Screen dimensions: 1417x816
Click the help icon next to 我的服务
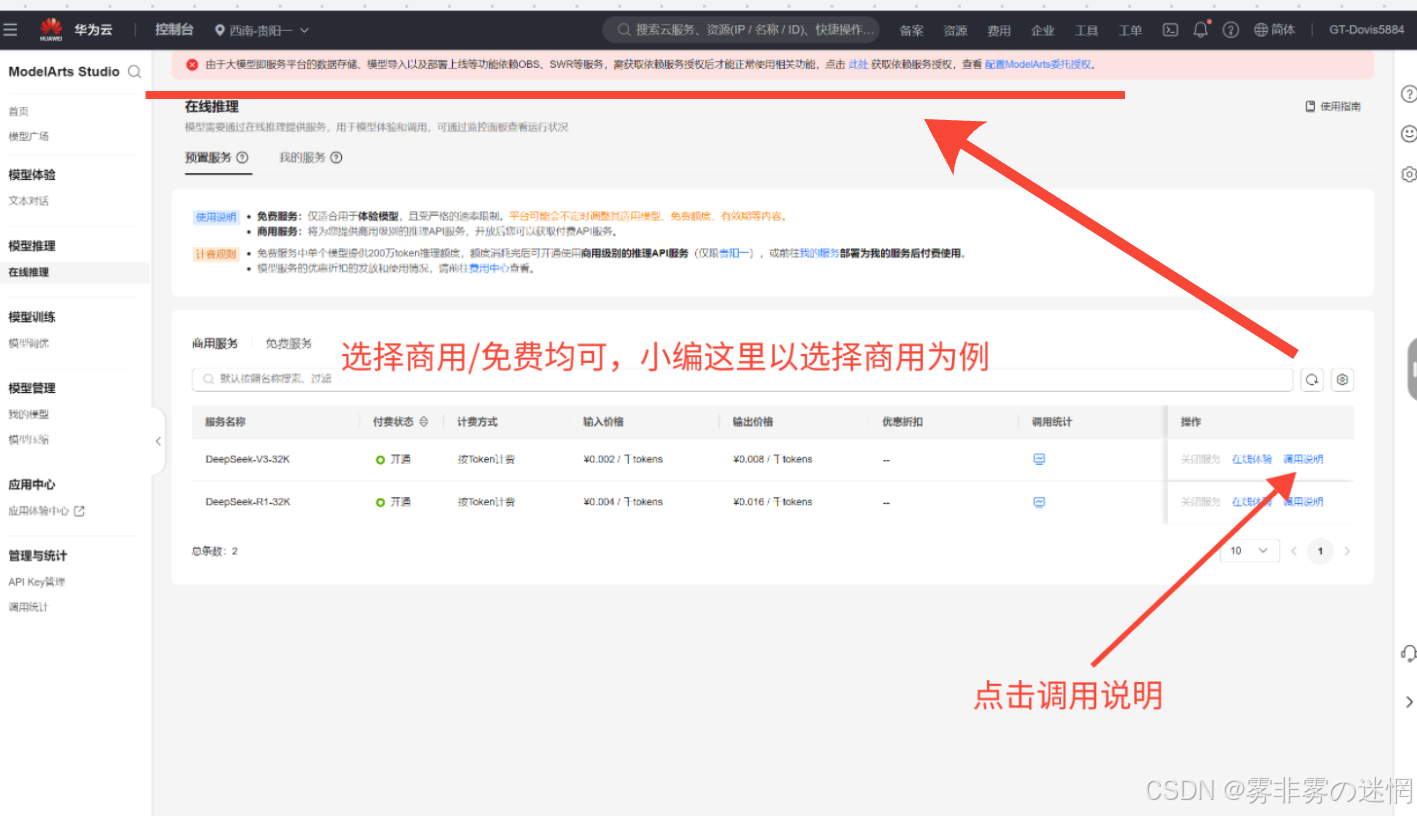click(x=336, y=158)
